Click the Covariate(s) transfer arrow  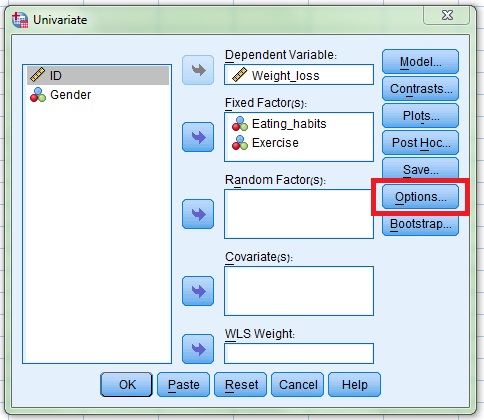coord(198,291)
